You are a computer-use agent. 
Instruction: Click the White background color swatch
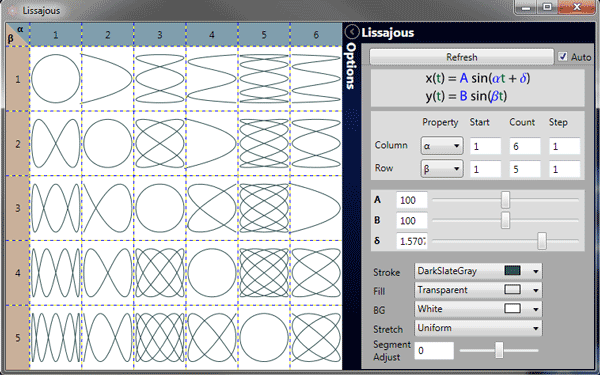513,308
